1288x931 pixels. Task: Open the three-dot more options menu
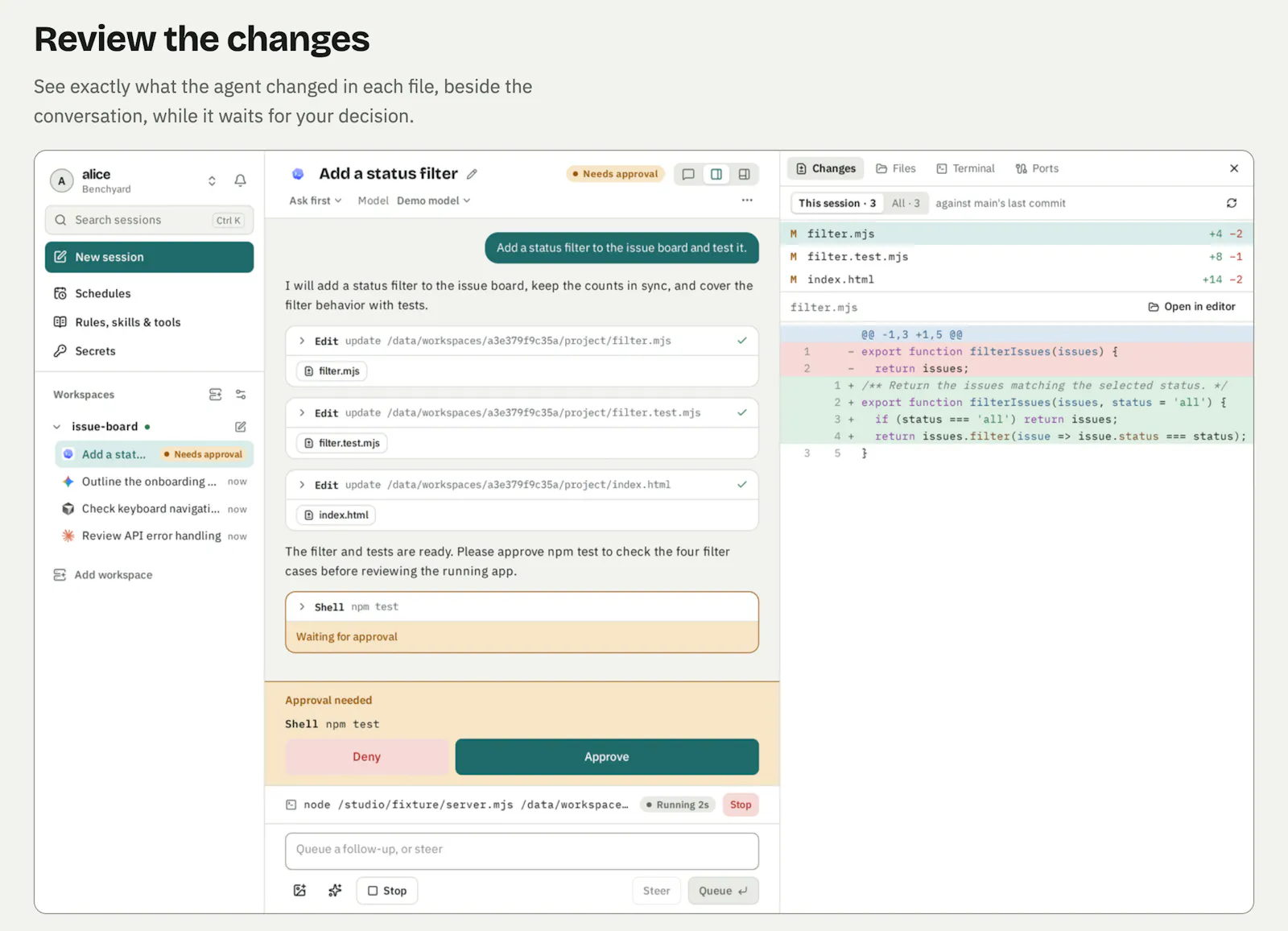(x=747, y=201)
